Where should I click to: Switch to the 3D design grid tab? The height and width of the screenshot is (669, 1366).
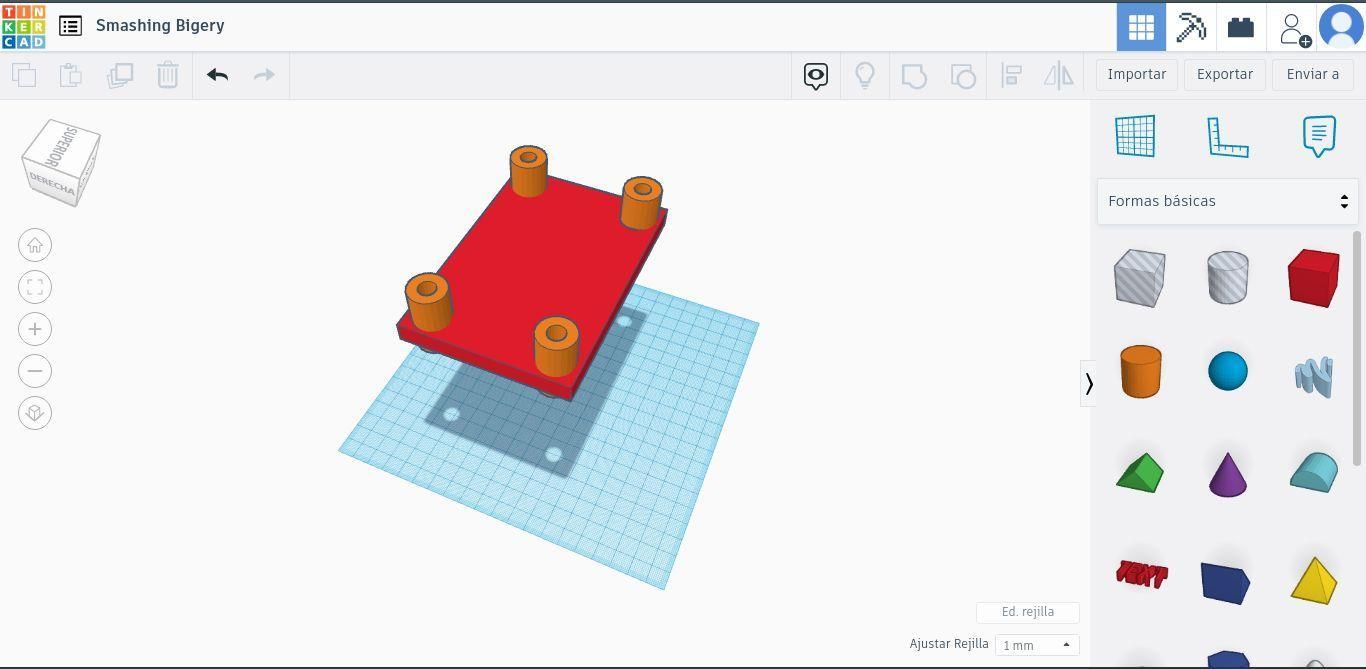1141,27
